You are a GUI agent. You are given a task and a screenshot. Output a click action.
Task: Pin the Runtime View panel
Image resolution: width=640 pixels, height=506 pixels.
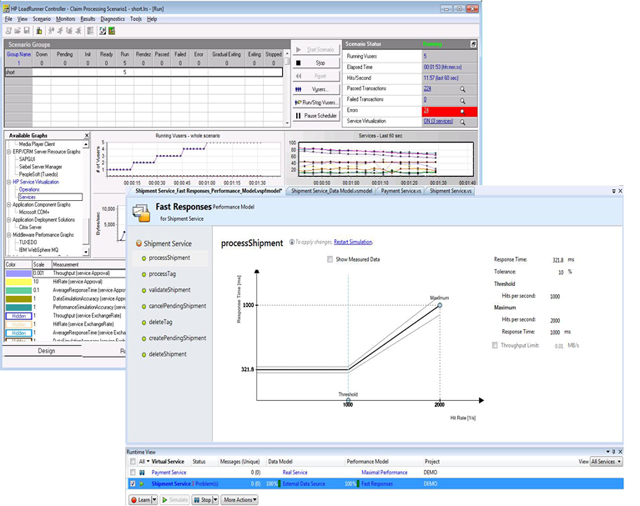tap(614, 452)
